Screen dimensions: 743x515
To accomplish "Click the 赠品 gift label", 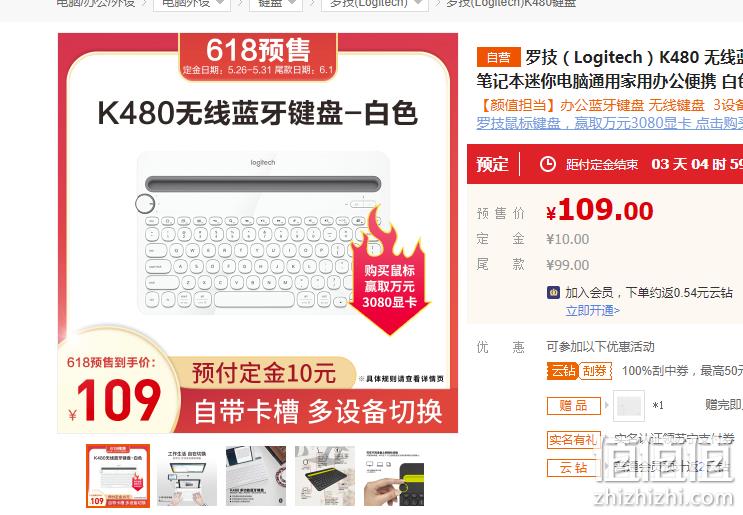I will click(x=573, y=406).
